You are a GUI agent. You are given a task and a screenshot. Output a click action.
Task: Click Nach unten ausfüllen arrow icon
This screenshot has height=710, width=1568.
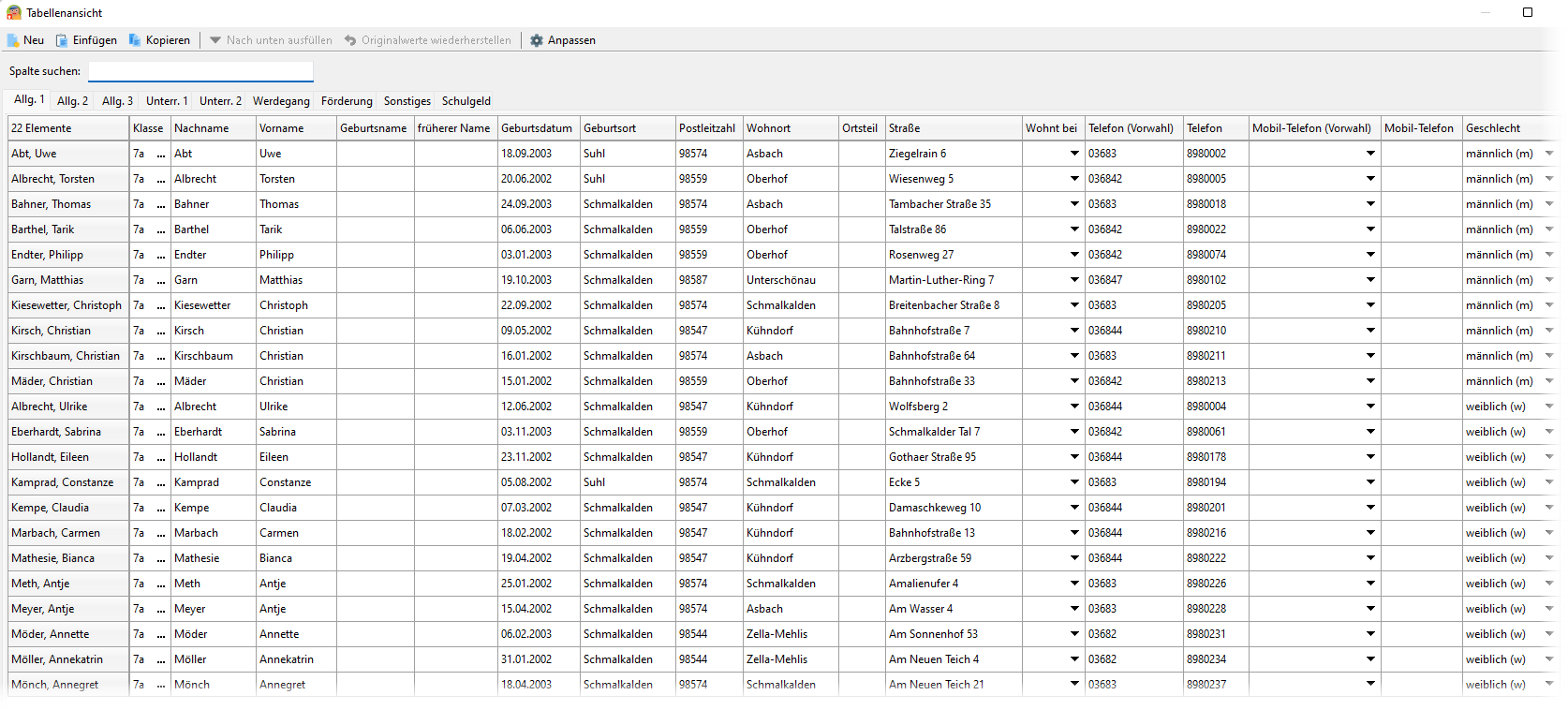pyautogui.click(x=215, y=40)
